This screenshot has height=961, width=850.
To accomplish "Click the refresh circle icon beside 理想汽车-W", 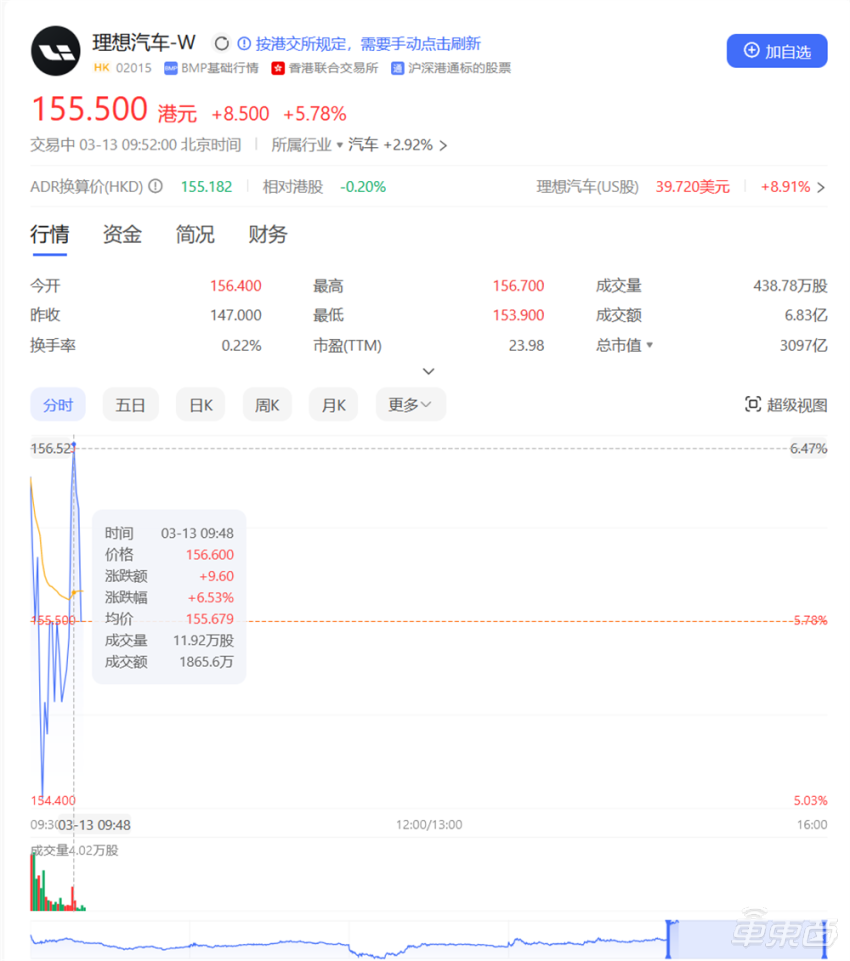I will point(221,44).
